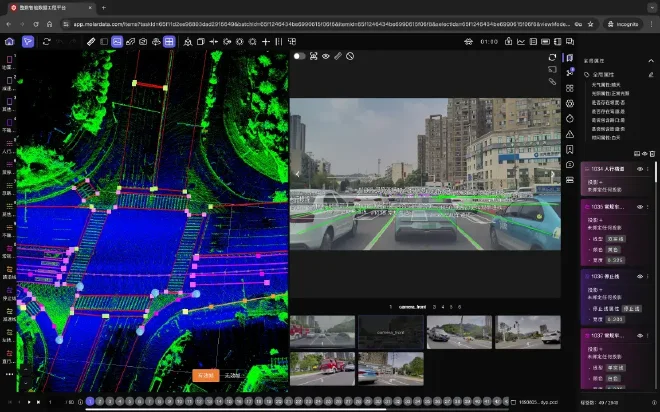
Task: Toggle visibility of object 1034
Action: click(x=640, y=169)
